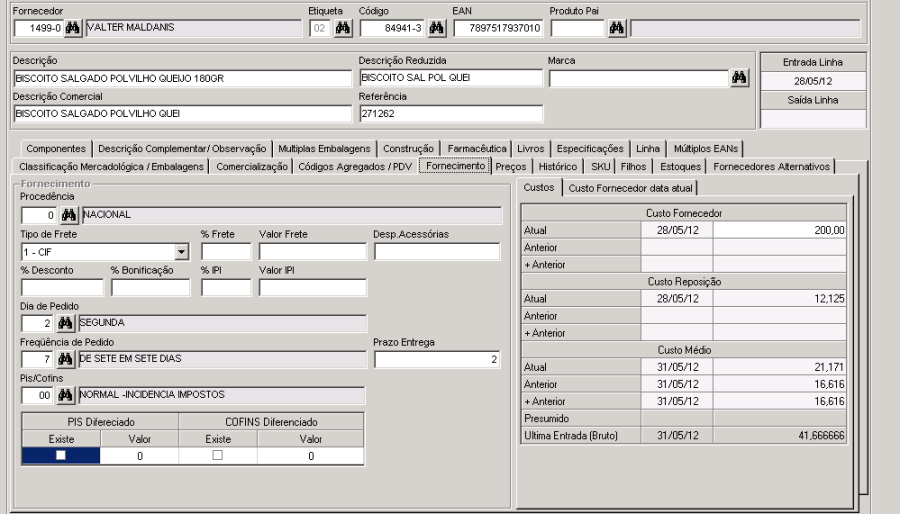The image size is (900, 514).
Task: Click the Procedência code field
Action: pos(39,215)
